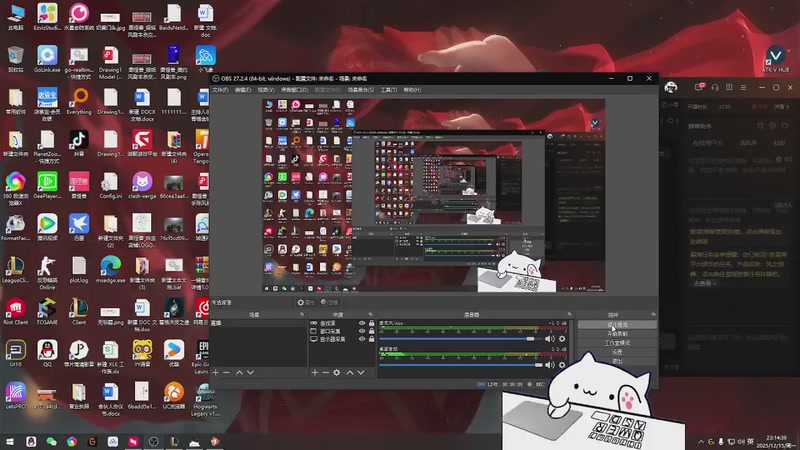Open the 编辑(E) menu in OBS
This screenshot has height=450, width=800.
pos(243,90)
